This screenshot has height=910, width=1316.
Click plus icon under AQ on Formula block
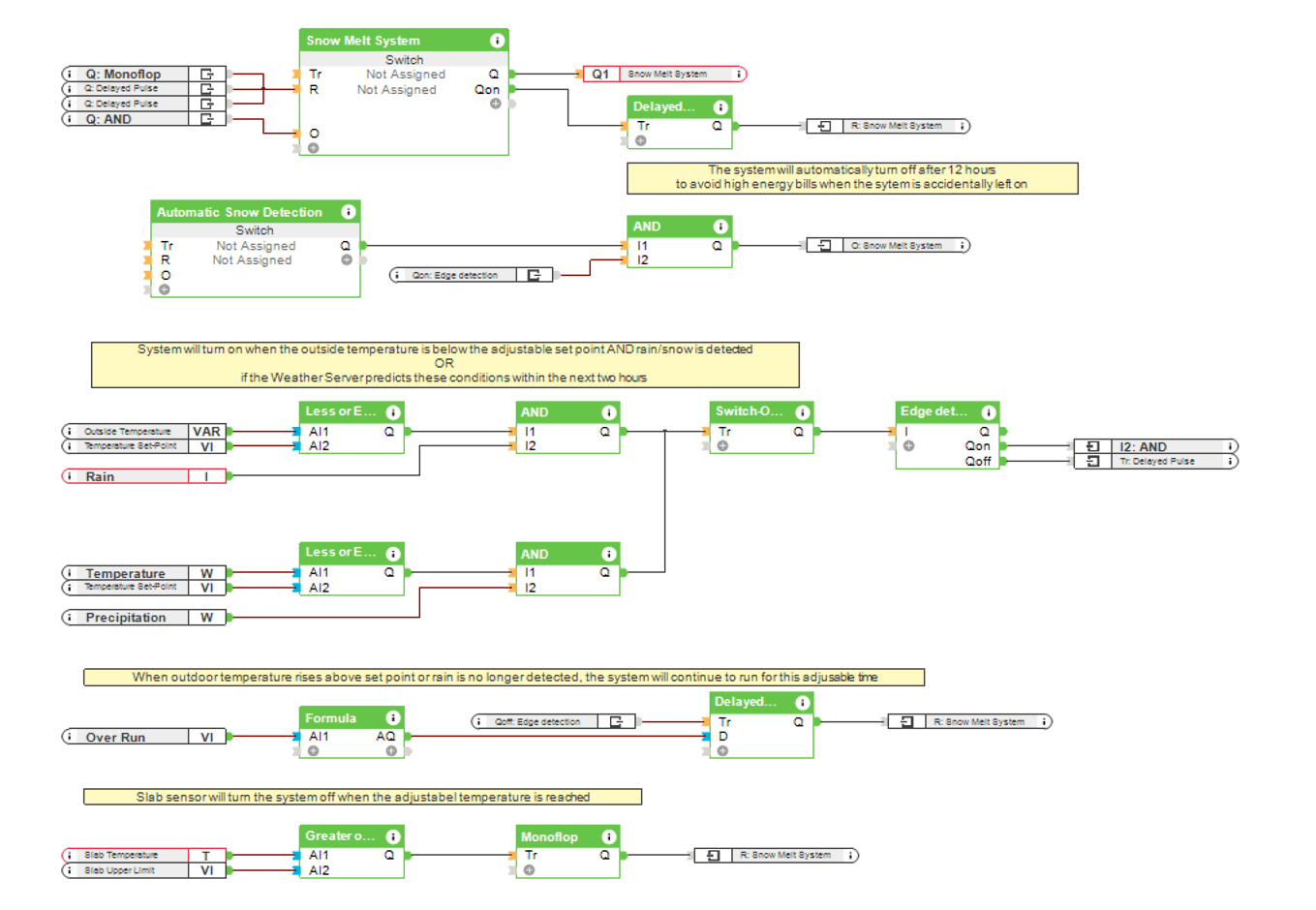click(x=391, y=751)
